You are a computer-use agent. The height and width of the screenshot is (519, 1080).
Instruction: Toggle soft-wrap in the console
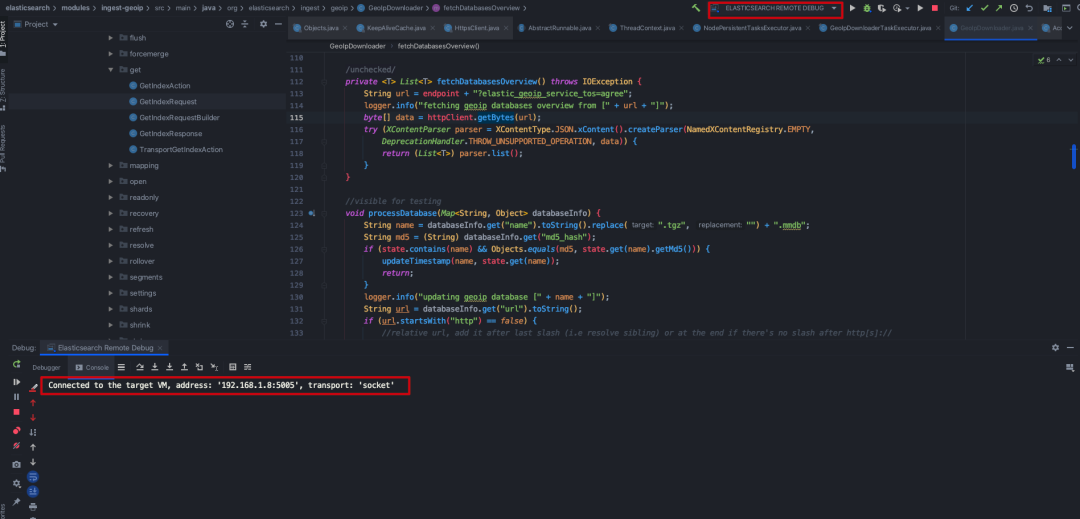pyautogui.click(x=33, y=476)
